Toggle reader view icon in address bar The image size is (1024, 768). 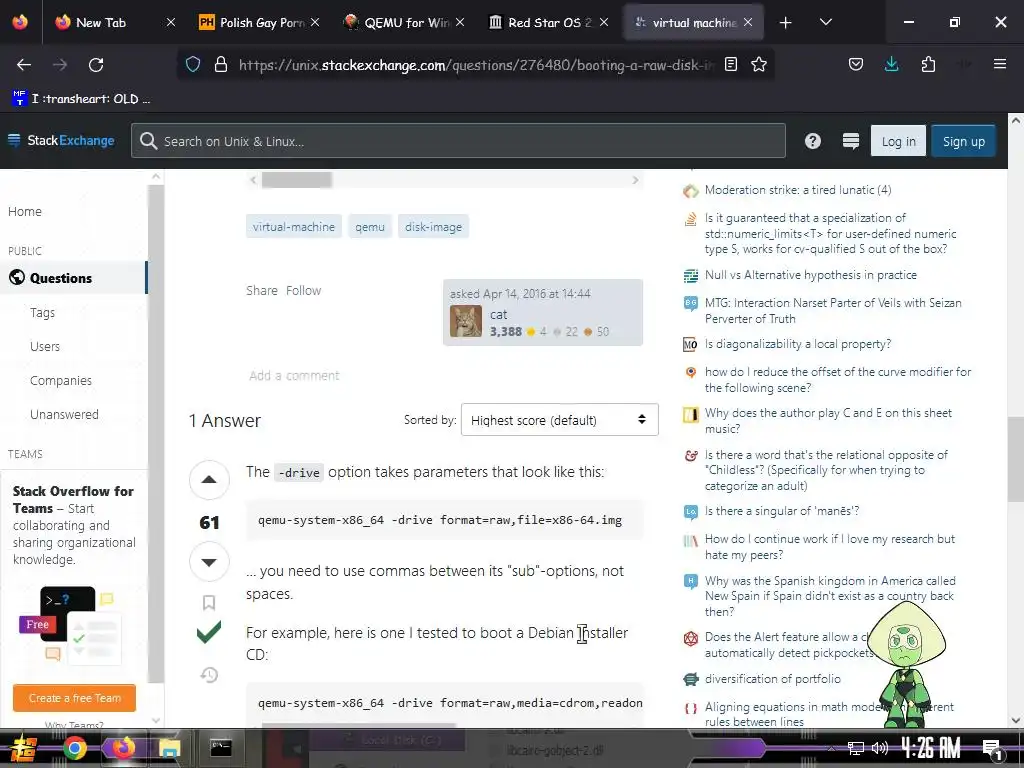(x=731, y=65)
